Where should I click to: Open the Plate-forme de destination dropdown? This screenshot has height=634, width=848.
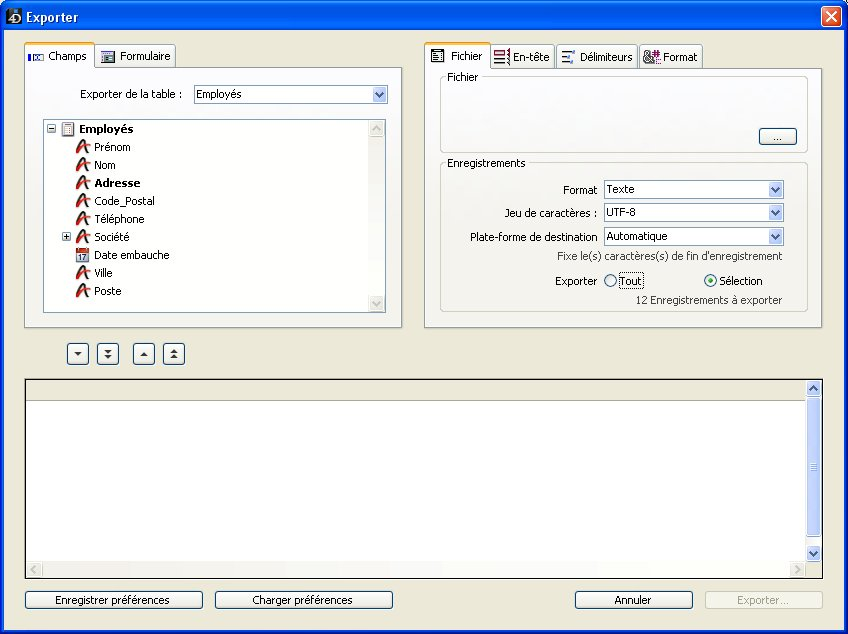(x=775, y=237)
